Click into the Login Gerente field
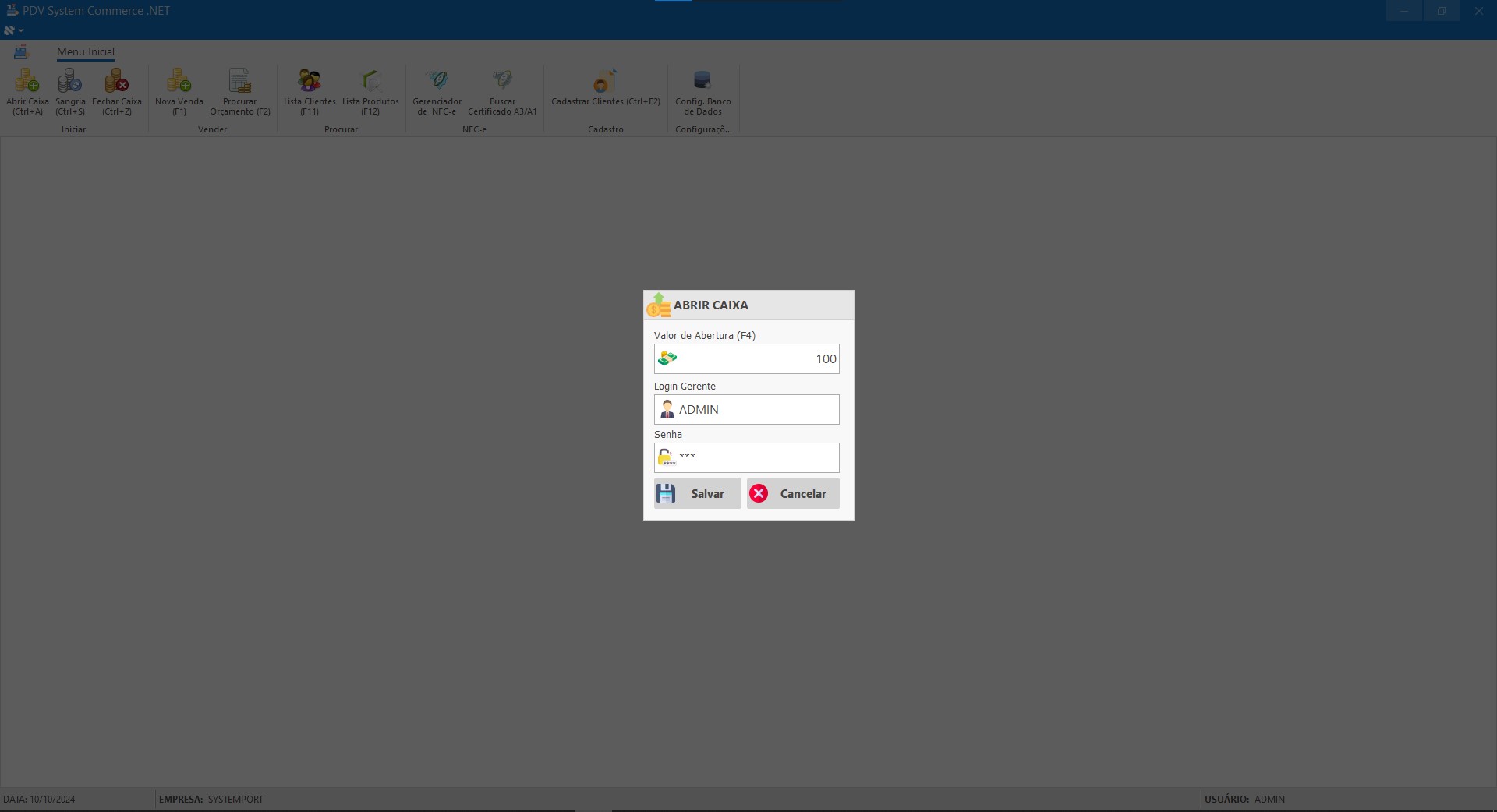This screenshot has width=1497, height=812. pyautogui.click(x=756, y=410)
